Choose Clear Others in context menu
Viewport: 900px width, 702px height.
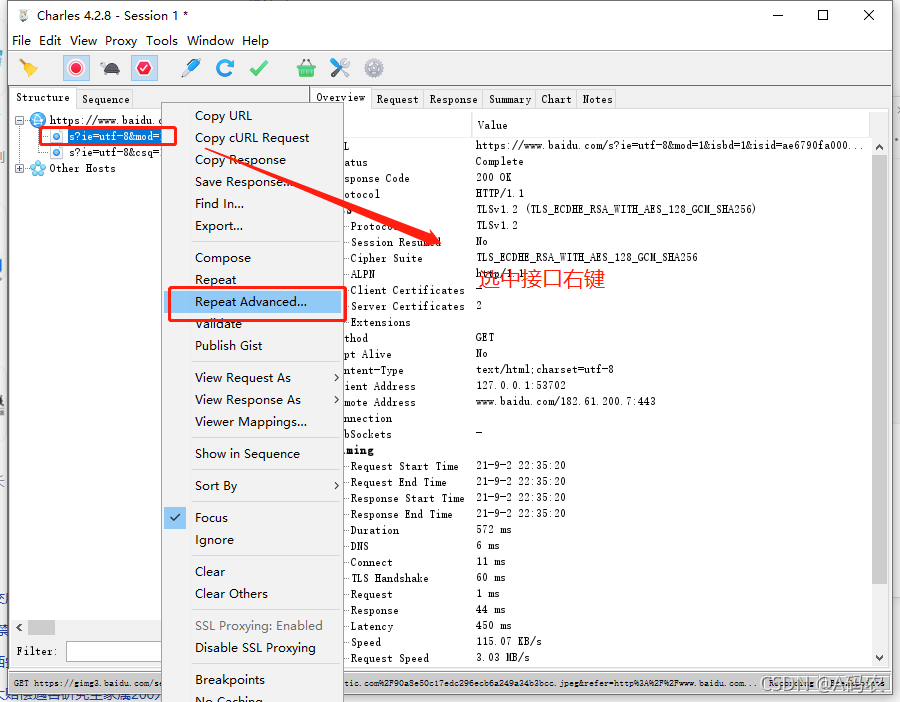pos(254,594)
